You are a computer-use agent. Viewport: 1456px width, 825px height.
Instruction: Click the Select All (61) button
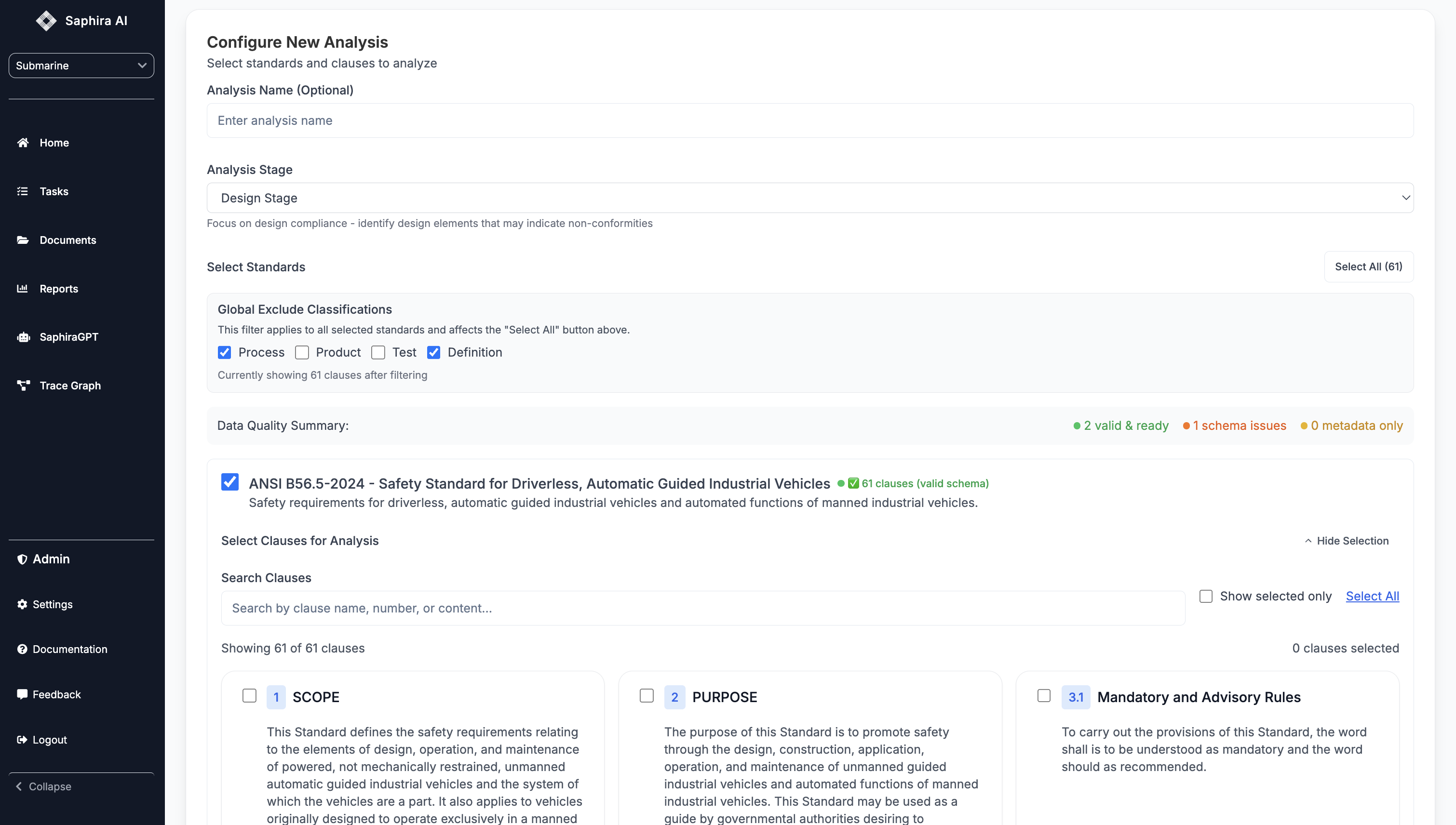(x=1368, y=266)
